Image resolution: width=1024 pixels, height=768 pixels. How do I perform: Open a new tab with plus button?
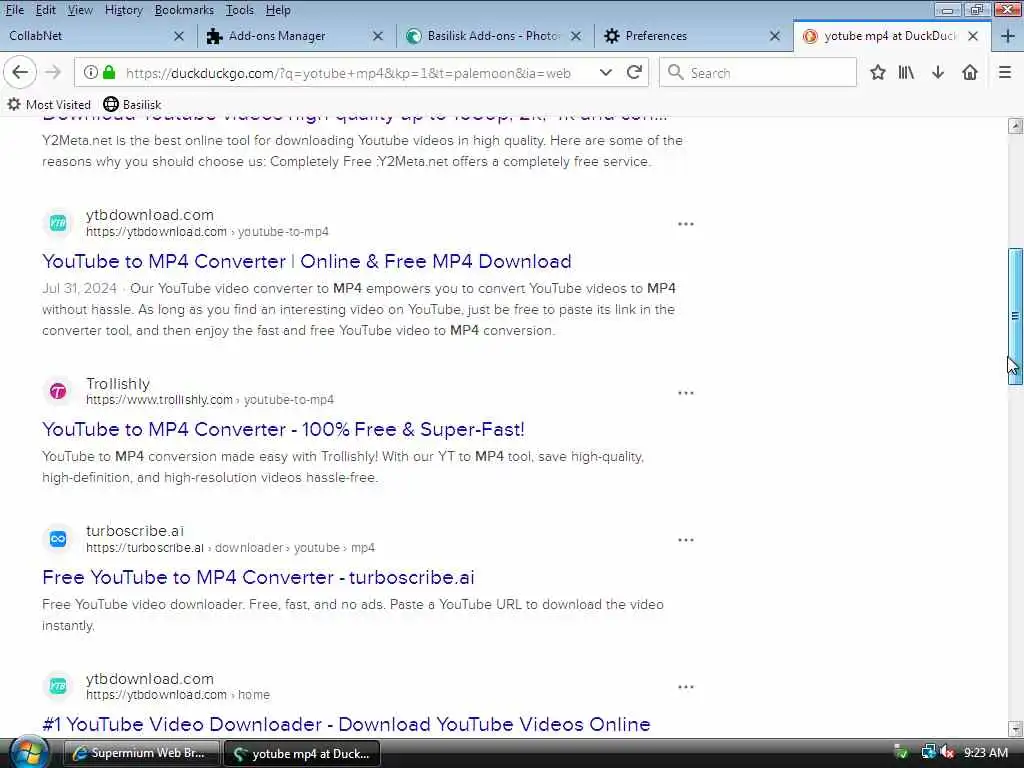1008,36
